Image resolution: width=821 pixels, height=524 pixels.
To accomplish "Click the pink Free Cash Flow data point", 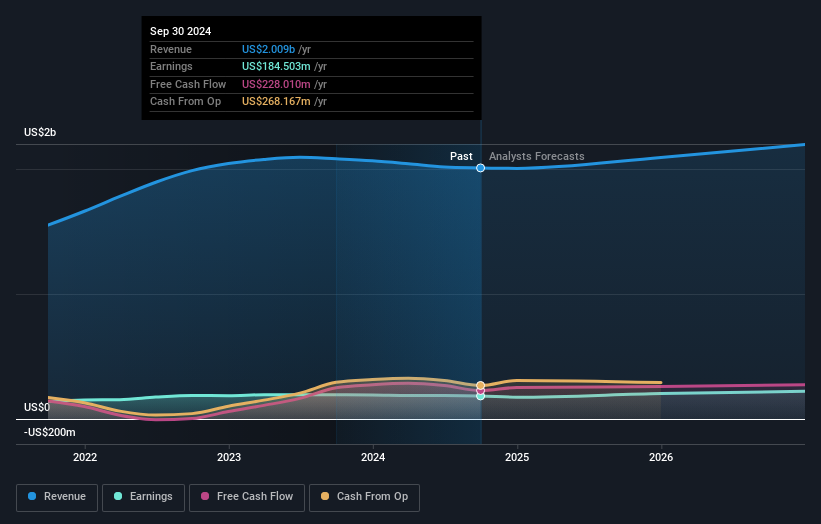I will pyautogui.click(x=480, y=391).
